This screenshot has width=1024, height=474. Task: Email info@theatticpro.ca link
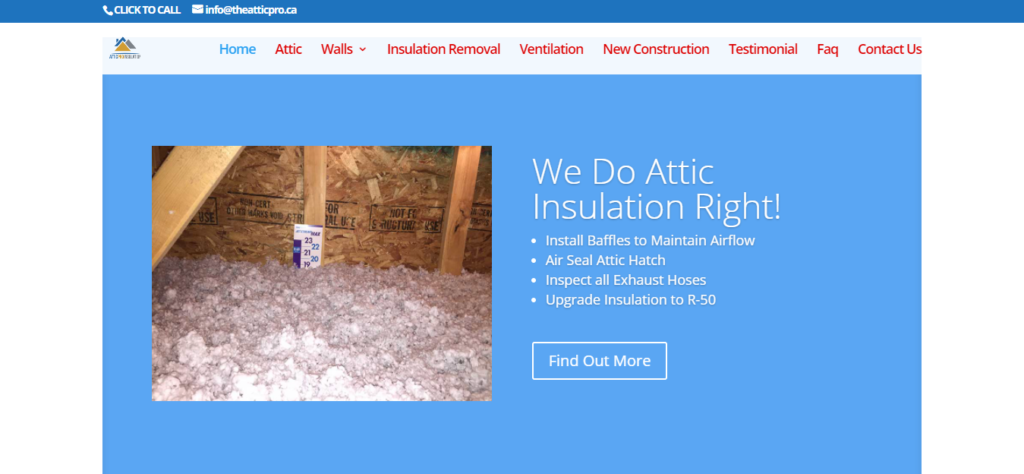pyautogui.click(x=251, y=10)
